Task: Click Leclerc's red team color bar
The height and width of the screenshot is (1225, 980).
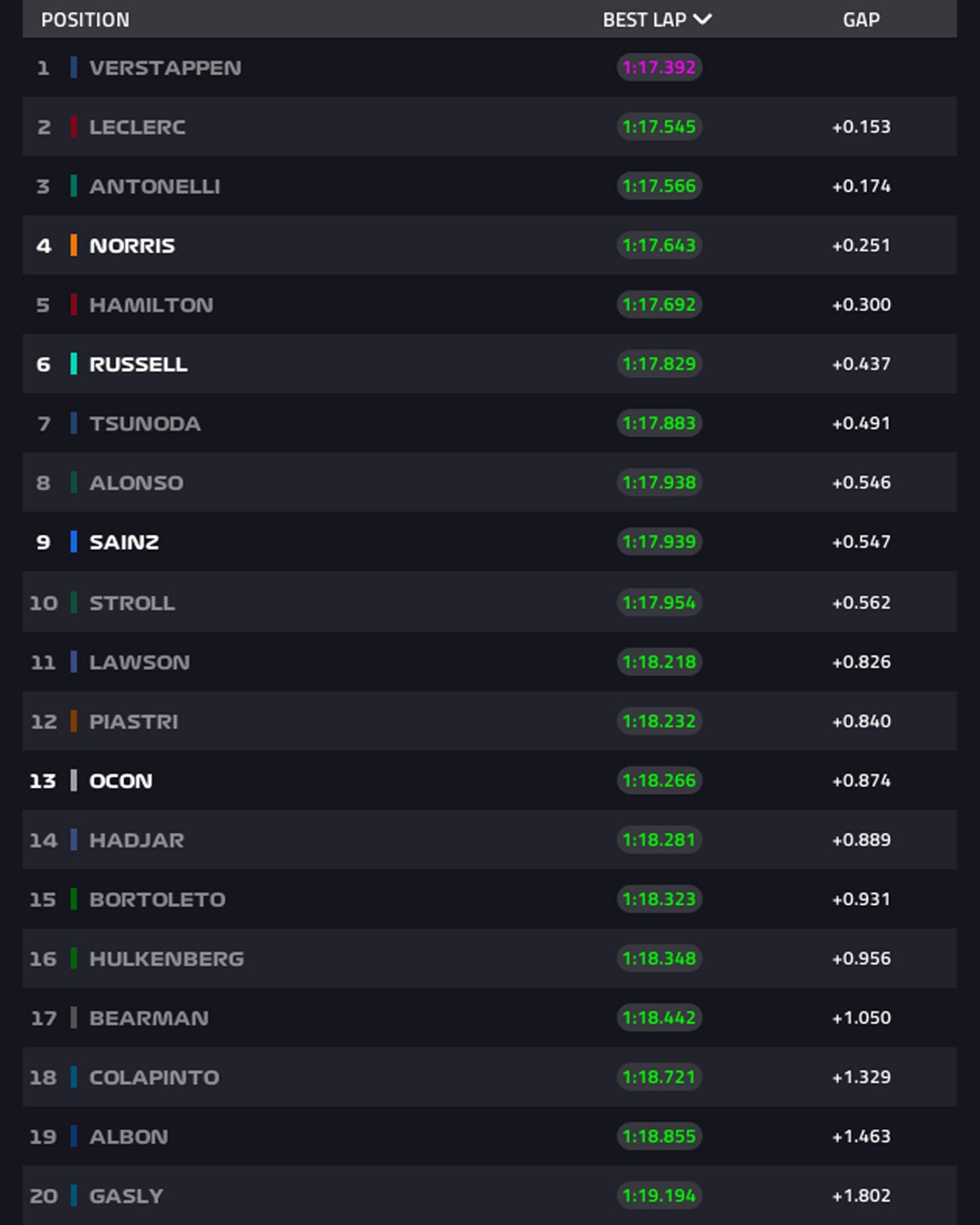Action: [x=73, y=127]
